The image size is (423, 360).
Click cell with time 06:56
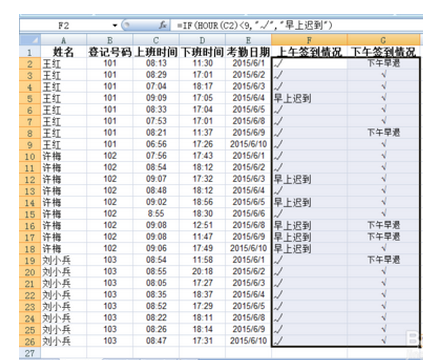click(156, 144)
